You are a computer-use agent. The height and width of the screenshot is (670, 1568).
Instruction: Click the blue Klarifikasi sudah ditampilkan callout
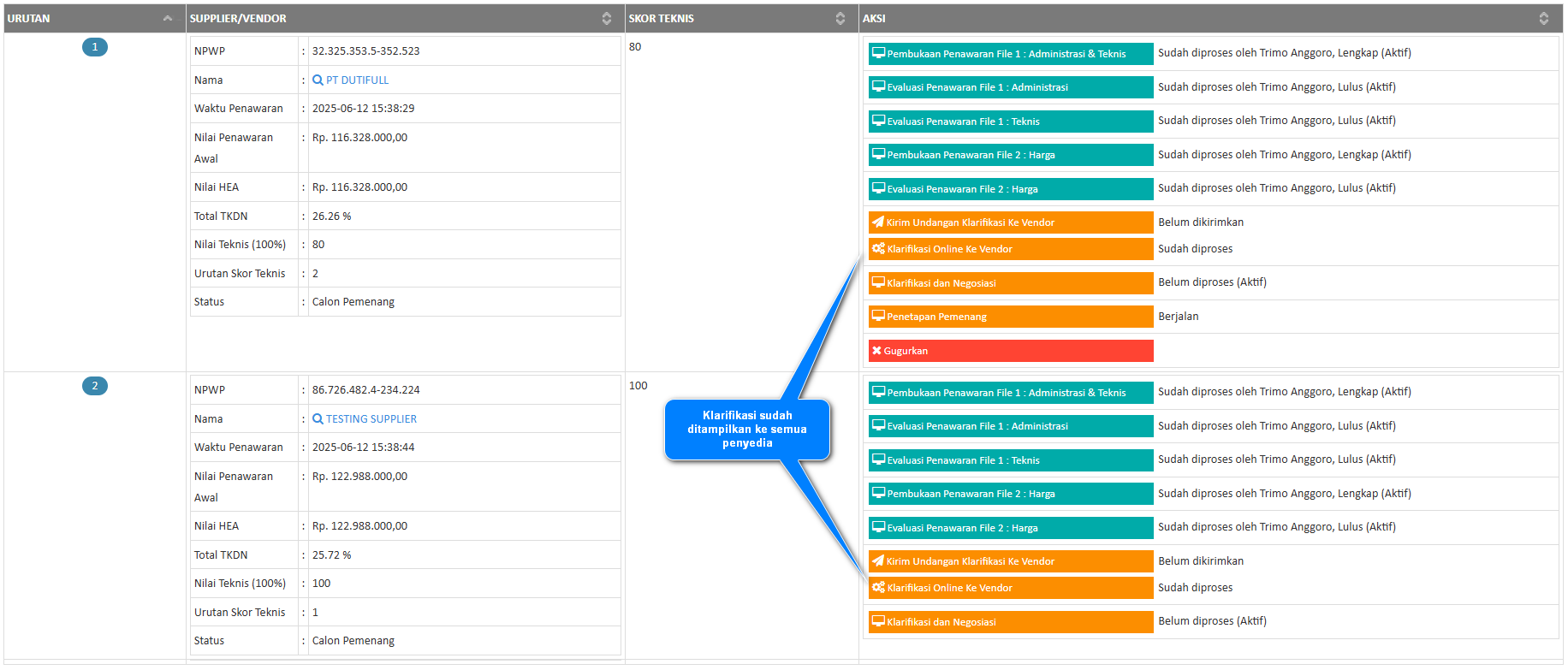[747, 430]
